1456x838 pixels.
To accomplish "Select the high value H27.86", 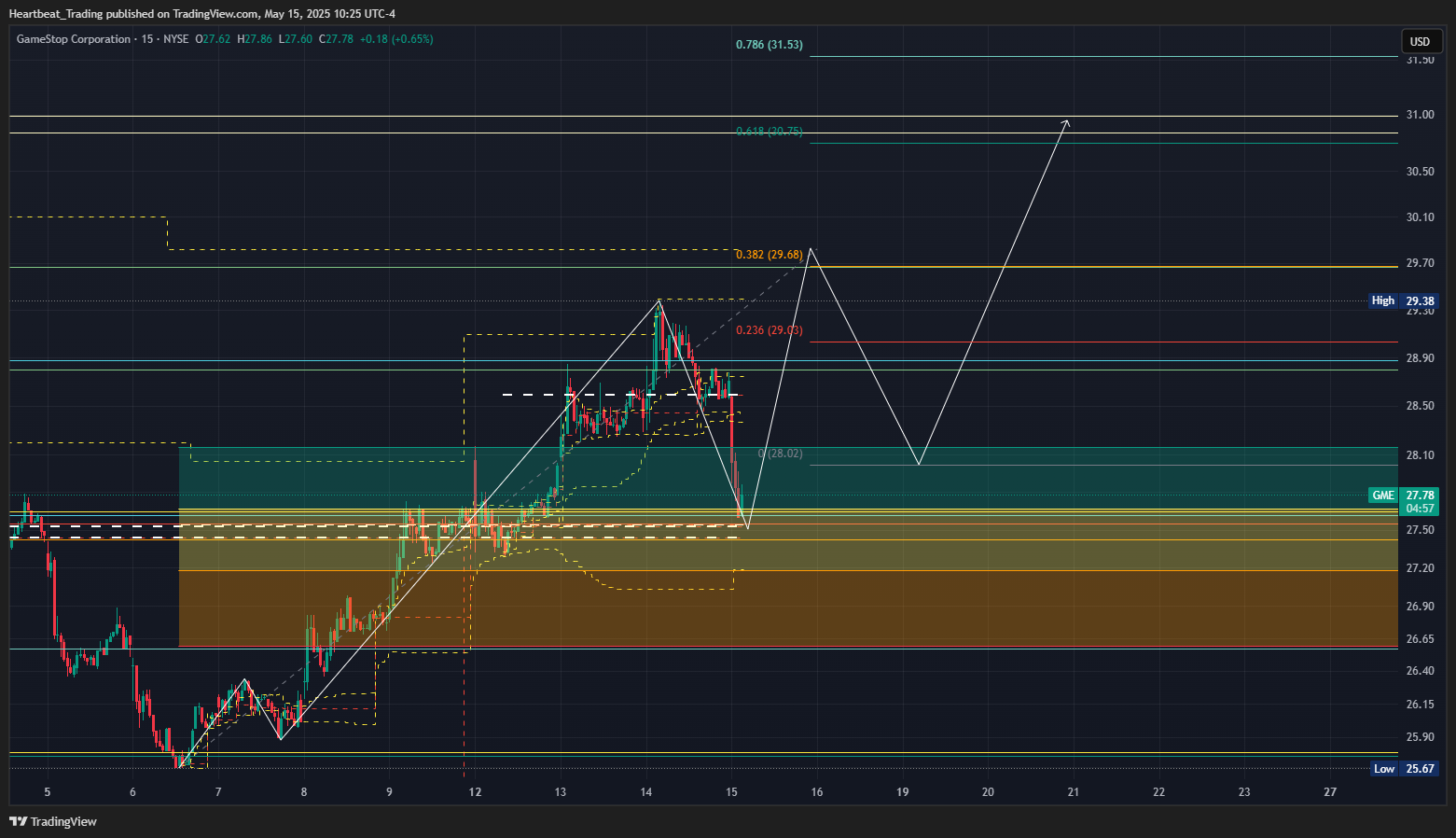I will tap(255, 39).
